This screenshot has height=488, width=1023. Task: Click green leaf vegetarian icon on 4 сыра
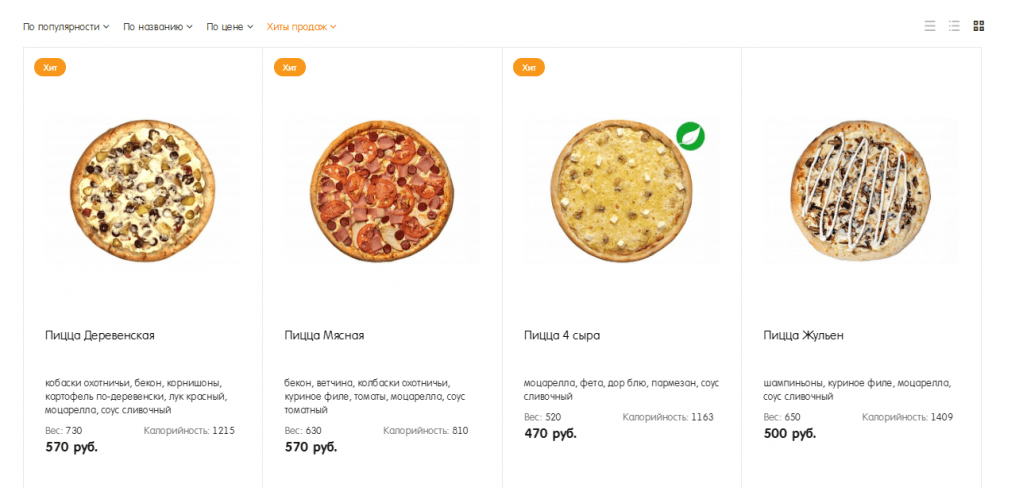pyautogui.click(x=690, y=136)
